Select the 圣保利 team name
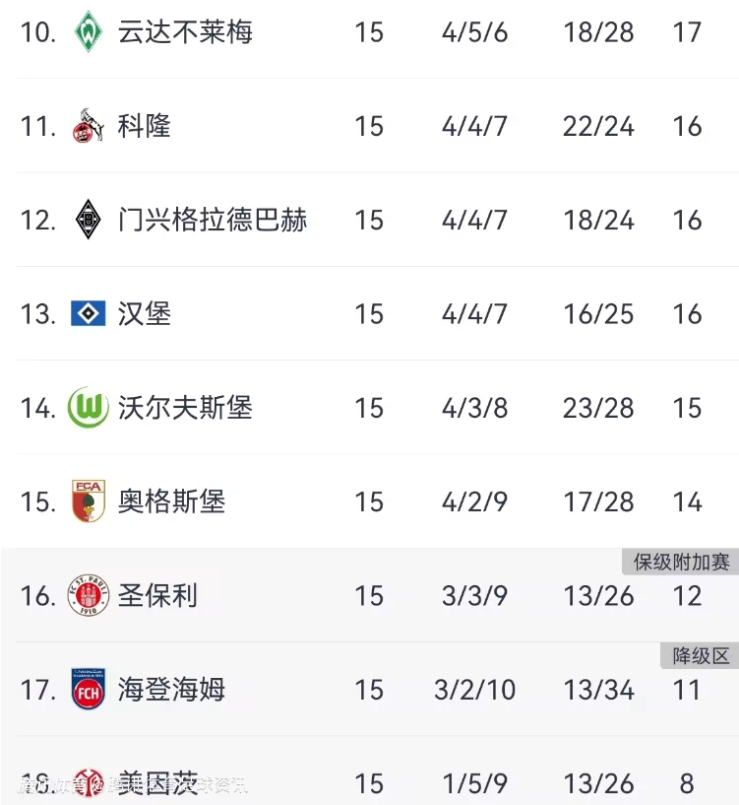 click(x=158, y=596)
